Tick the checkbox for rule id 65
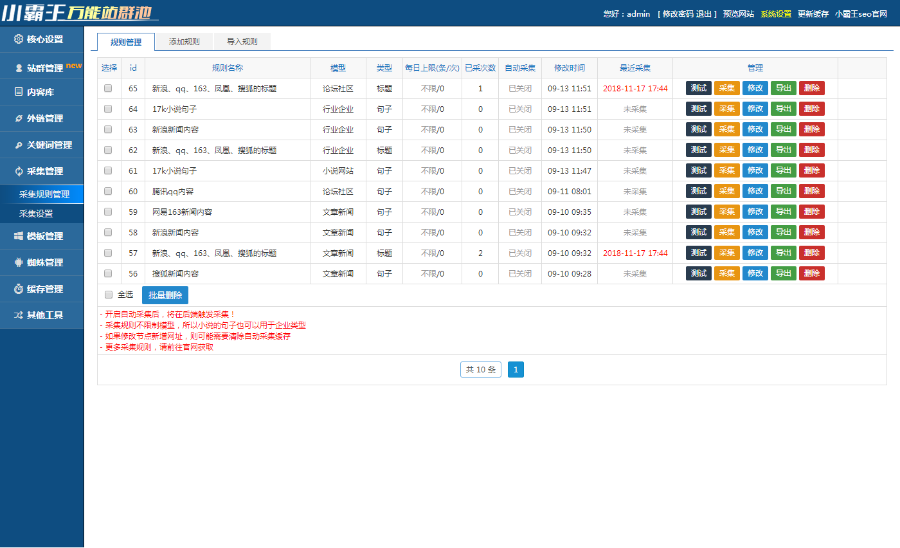Image resolution: width=900 pixels, height=548 pixels. pos(108,88)
